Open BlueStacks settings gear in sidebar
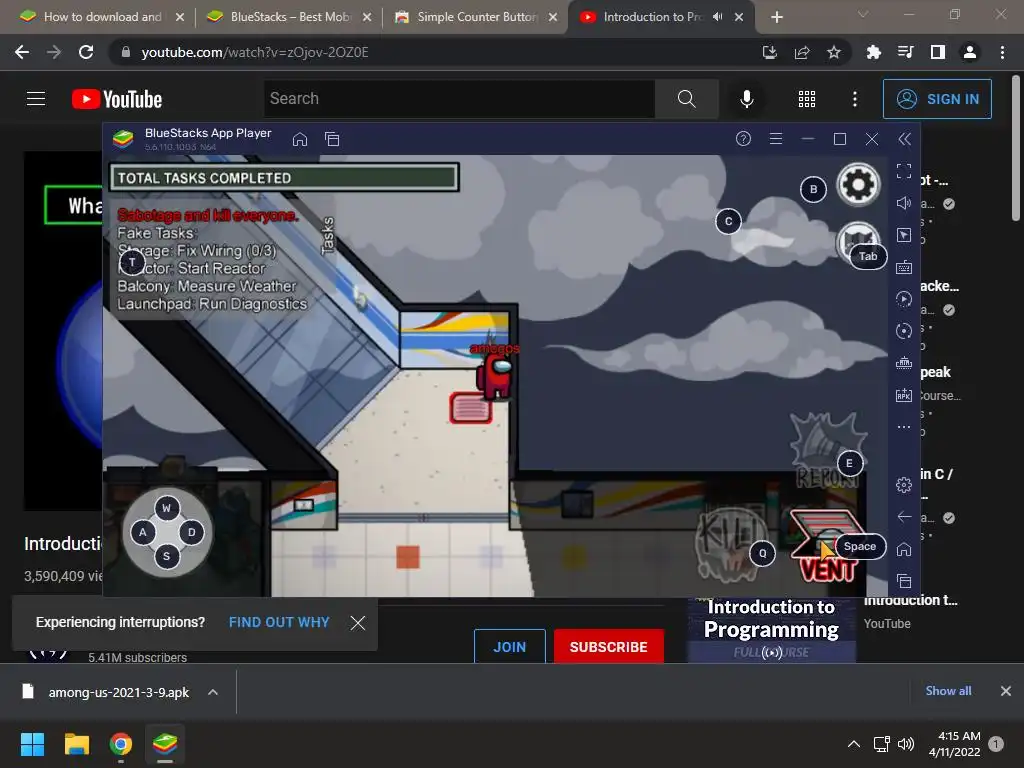Image resolution: width=1024 pixels, height=768 pixels. pos(904,485)
